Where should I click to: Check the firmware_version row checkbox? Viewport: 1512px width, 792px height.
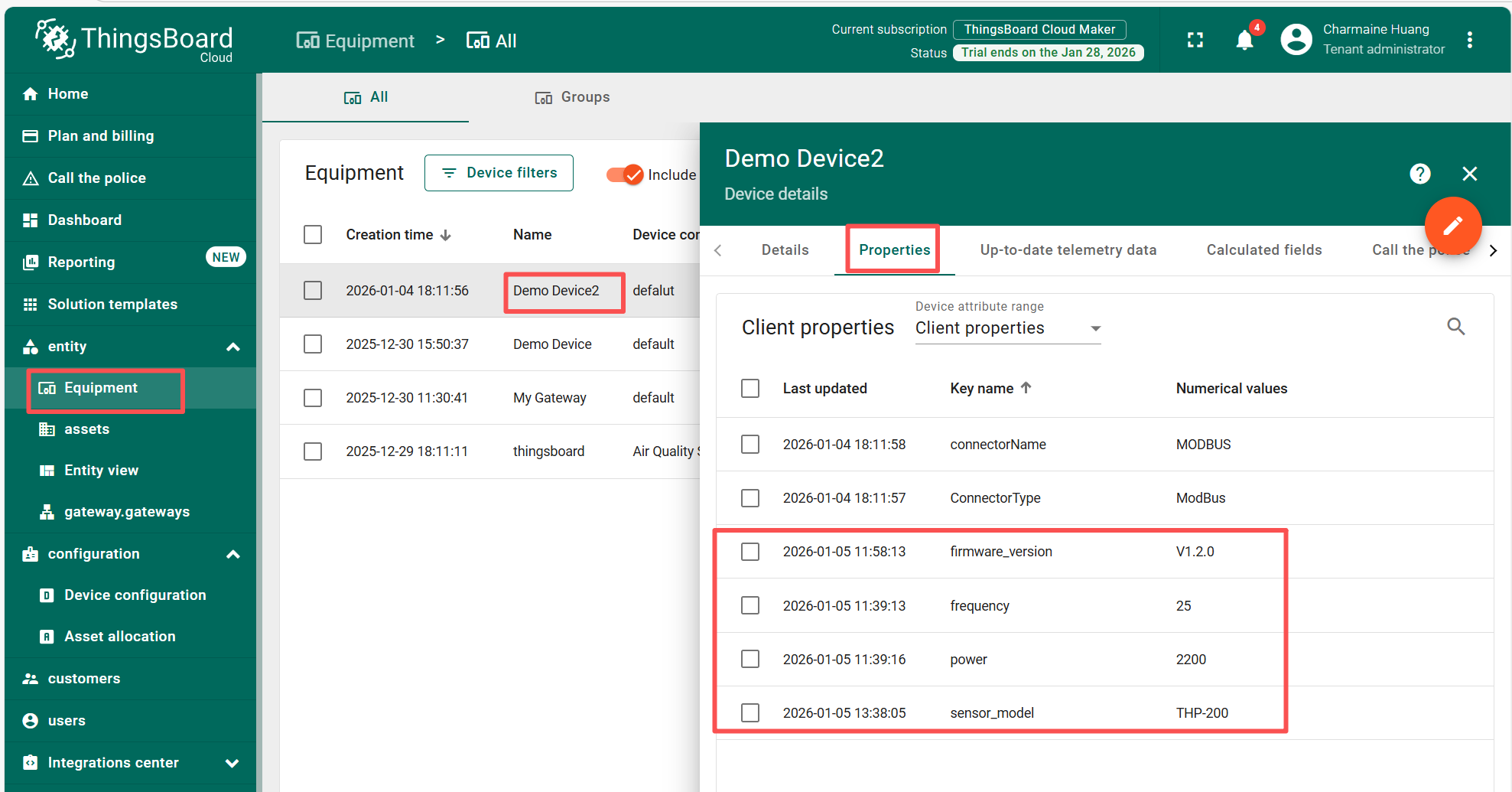coord(750,552)
